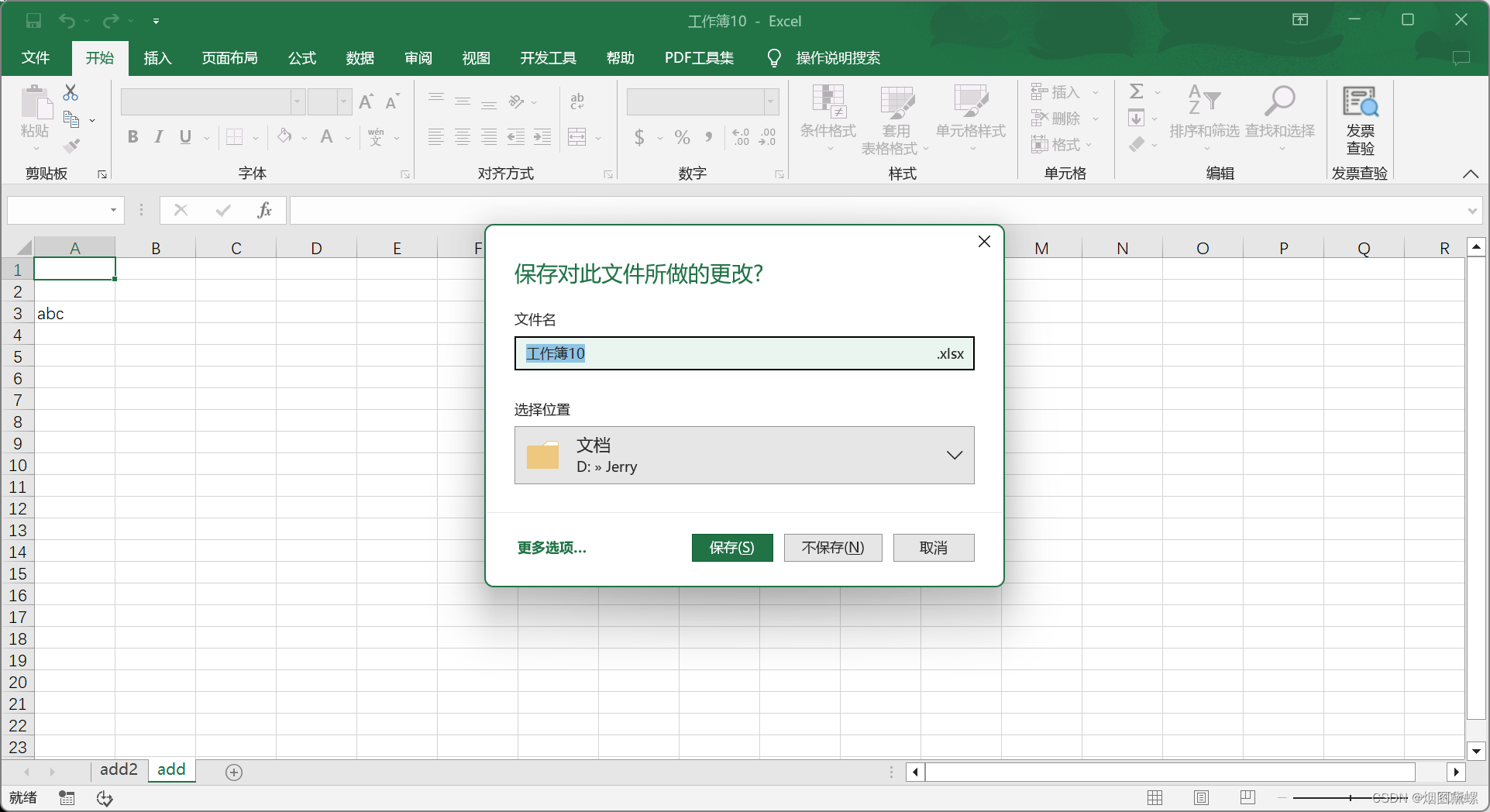Open Cell Styles (单元格样式) menu
This screenshot has height=812, width=1490.
(971, 117)
